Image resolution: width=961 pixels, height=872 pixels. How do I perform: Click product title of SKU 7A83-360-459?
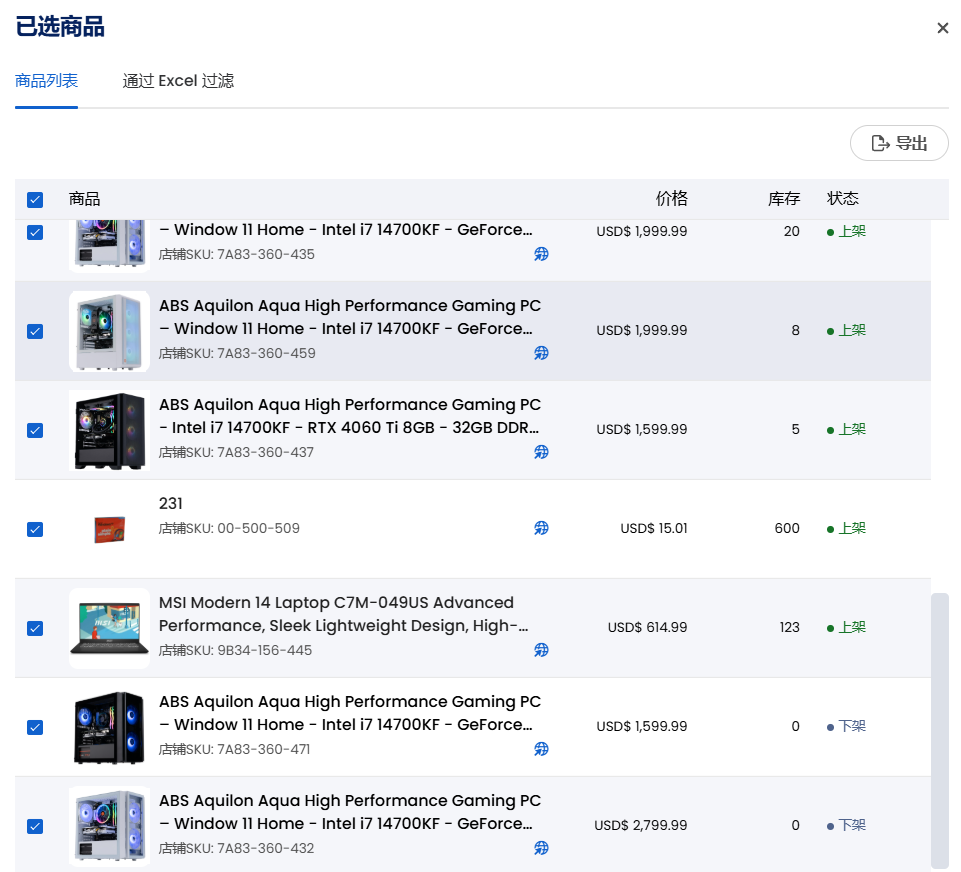tap(350, 317)
